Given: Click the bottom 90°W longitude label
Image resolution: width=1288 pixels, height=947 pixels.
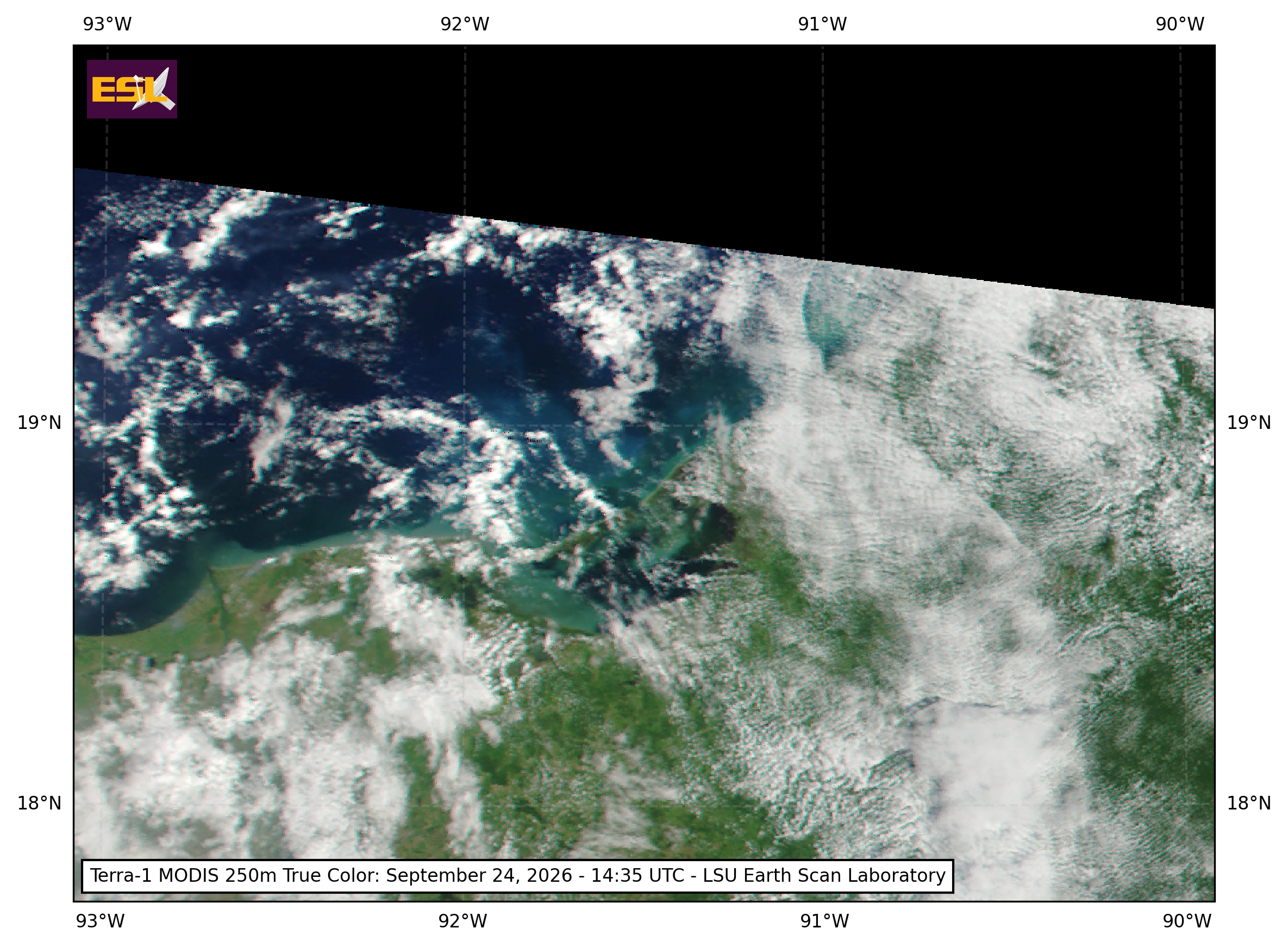Looking at the screenshot, I should pyautogui.click(x=1186, y=921).
